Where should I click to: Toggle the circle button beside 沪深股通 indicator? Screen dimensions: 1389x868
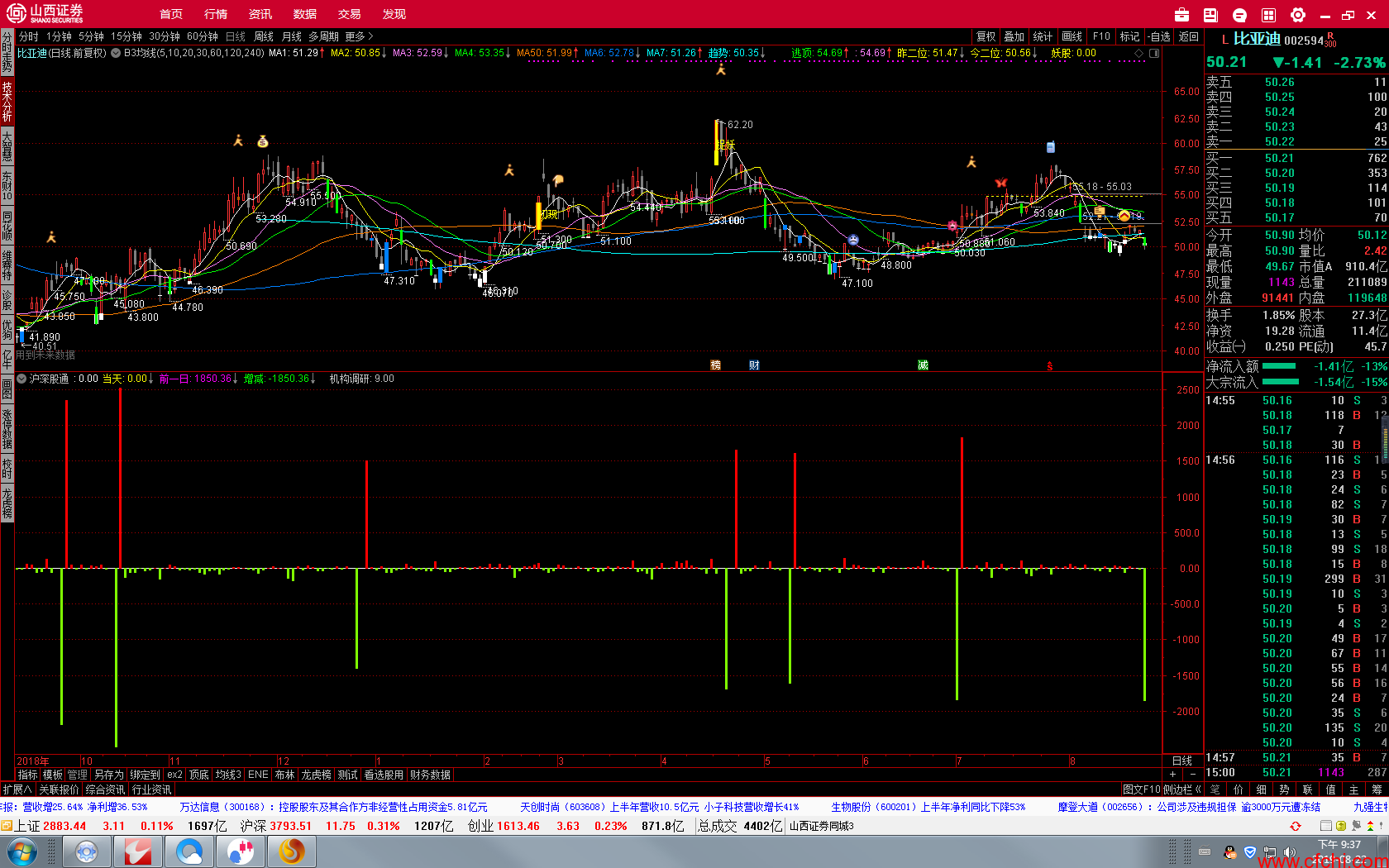point(21,379)
